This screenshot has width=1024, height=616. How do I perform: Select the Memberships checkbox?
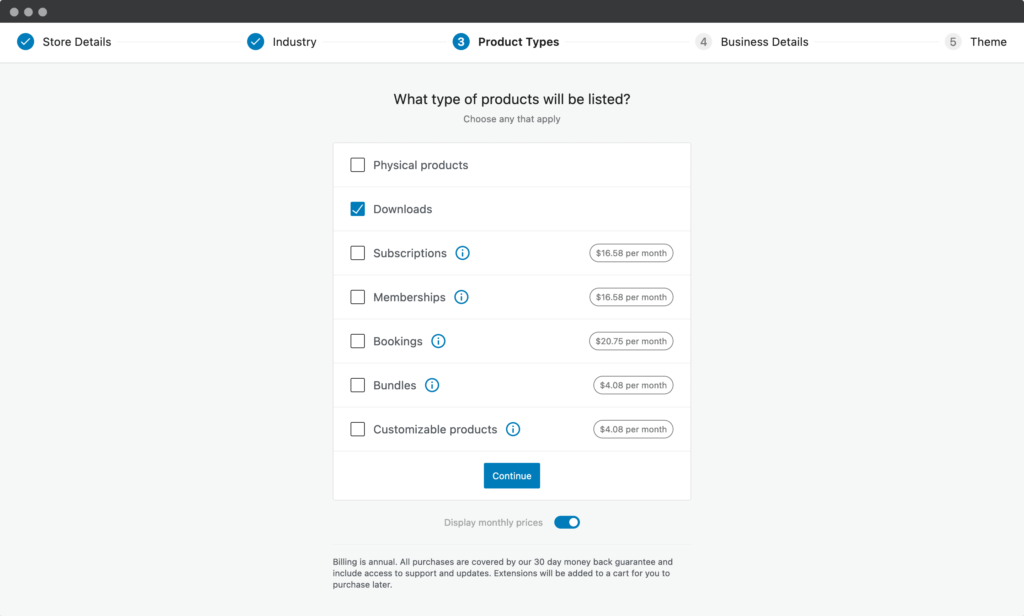tap(358, 297)
